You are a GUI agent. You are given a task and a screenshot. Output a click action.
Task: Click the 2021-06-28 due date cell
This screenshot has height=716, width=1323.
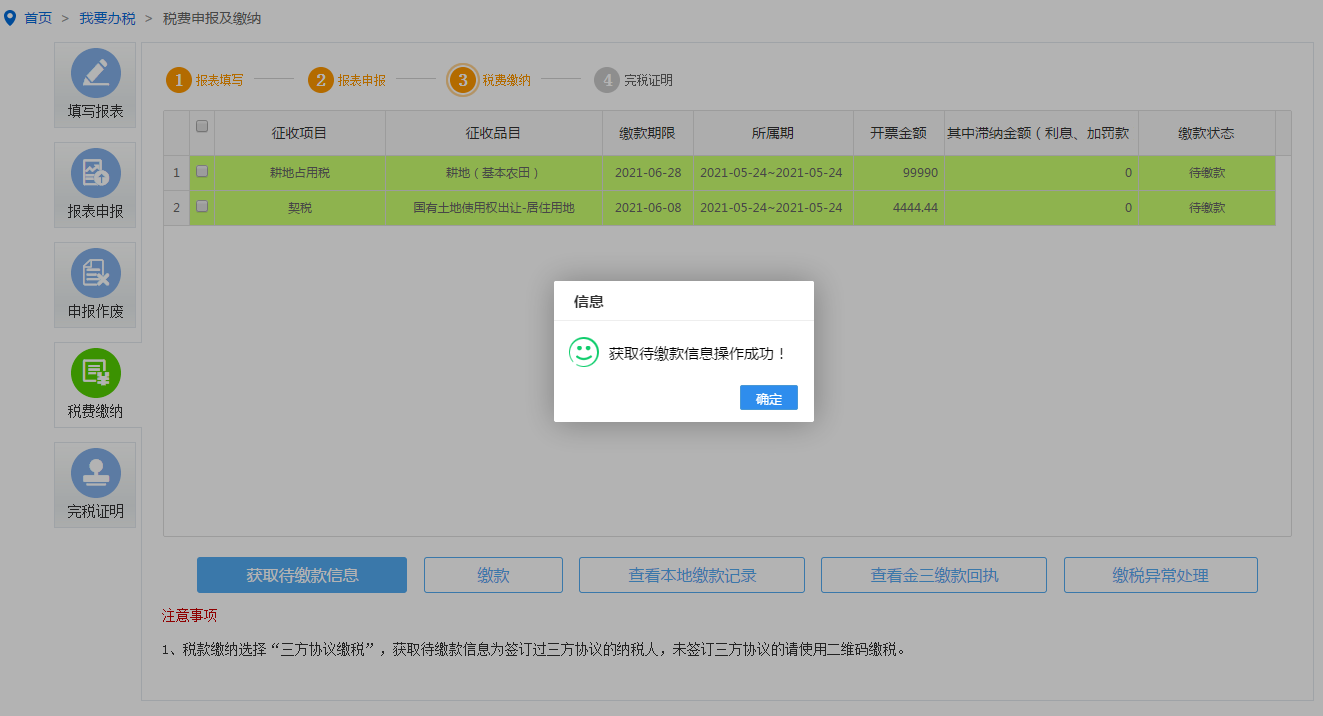(x=648, y=173)
